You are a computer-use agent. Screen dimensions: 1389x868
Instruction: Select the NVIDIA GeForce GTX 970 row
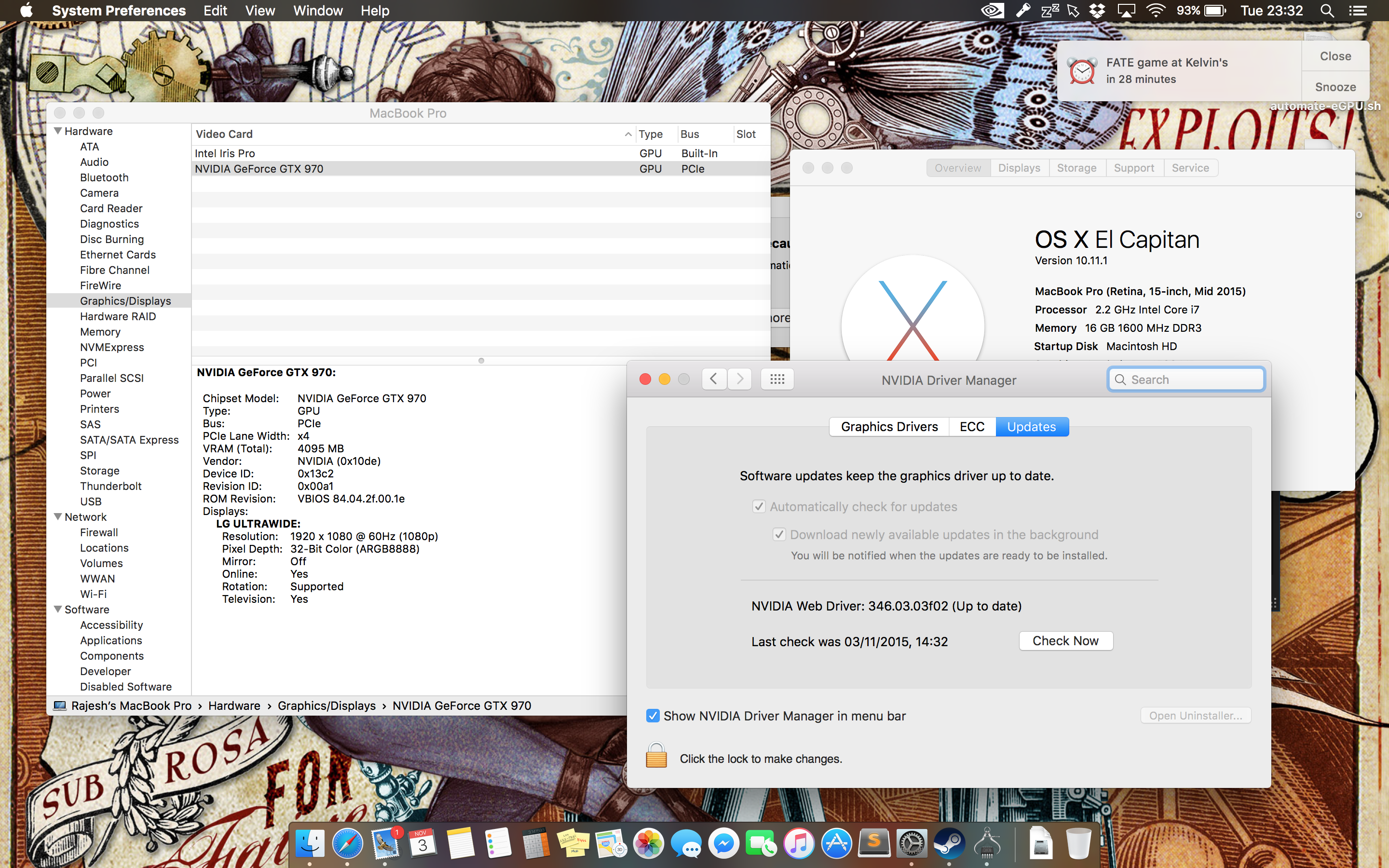coord(481,169)
